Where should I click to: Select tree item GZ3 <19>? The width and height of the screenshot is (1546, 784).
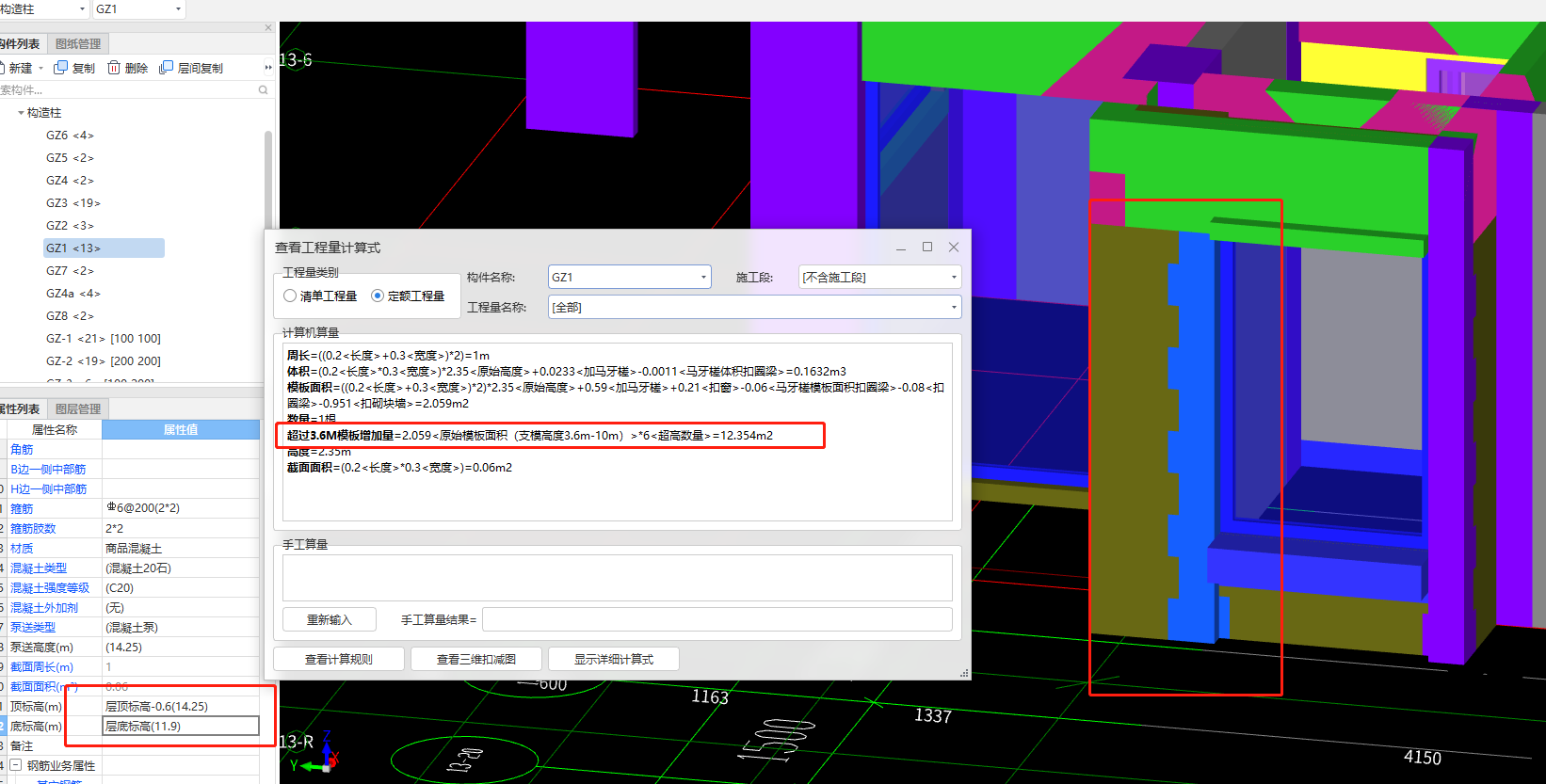click(73, 203)
